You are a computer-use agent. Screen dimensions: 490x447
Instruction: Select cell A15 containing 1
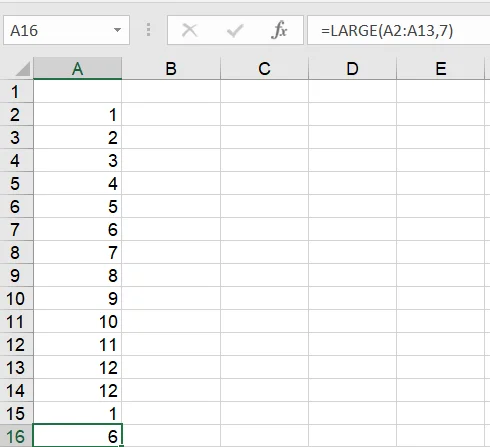pos(78,413)
